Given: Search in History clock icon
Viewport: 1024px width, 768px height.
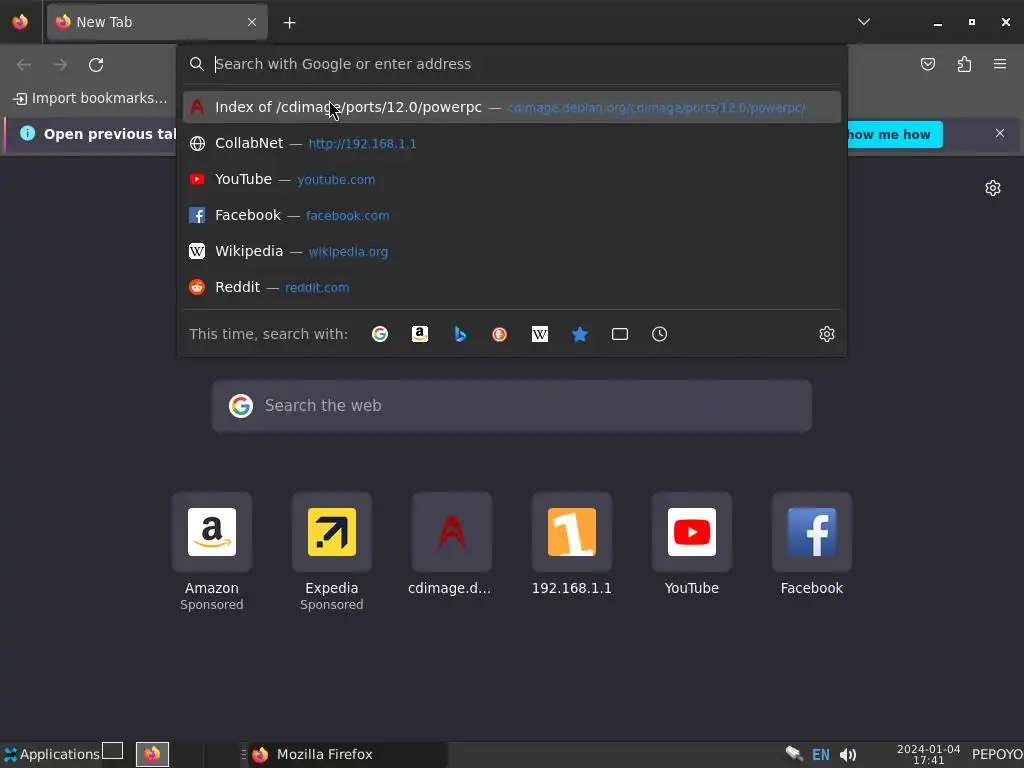Looking at the screenshot, I should (x=660, y=334).
